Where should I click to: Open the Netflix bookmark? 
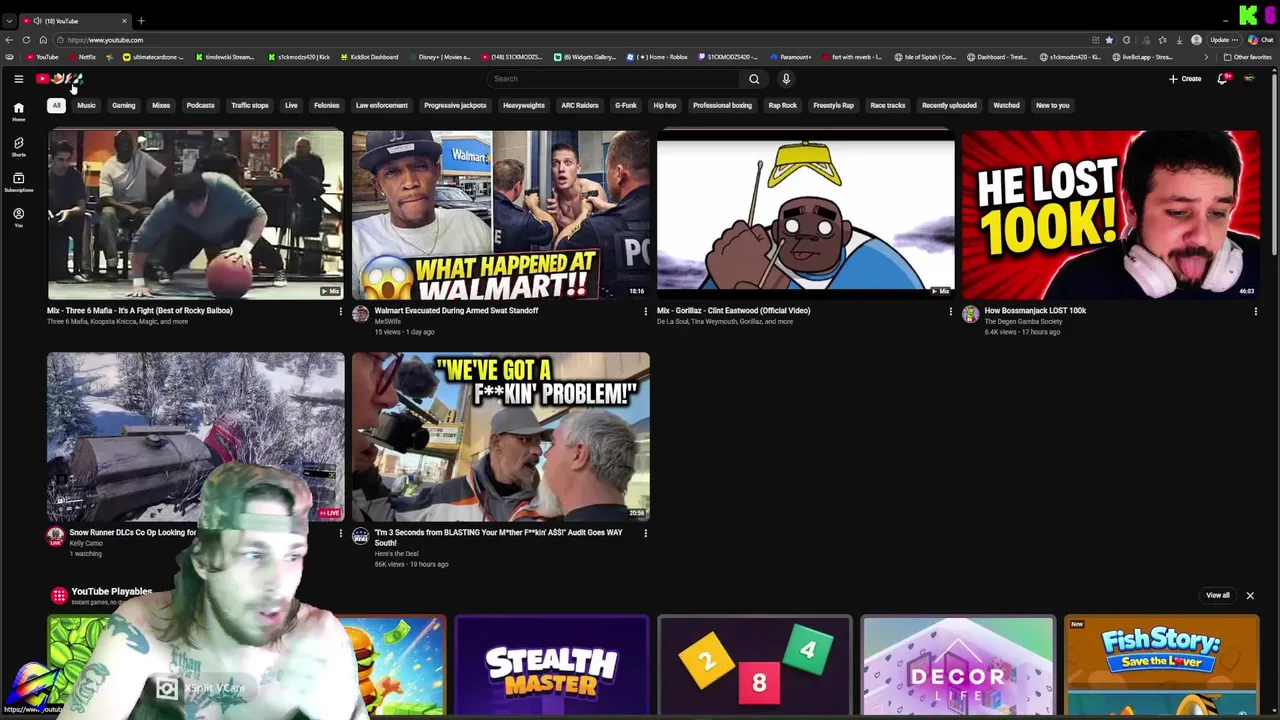(x=83, y=57)
